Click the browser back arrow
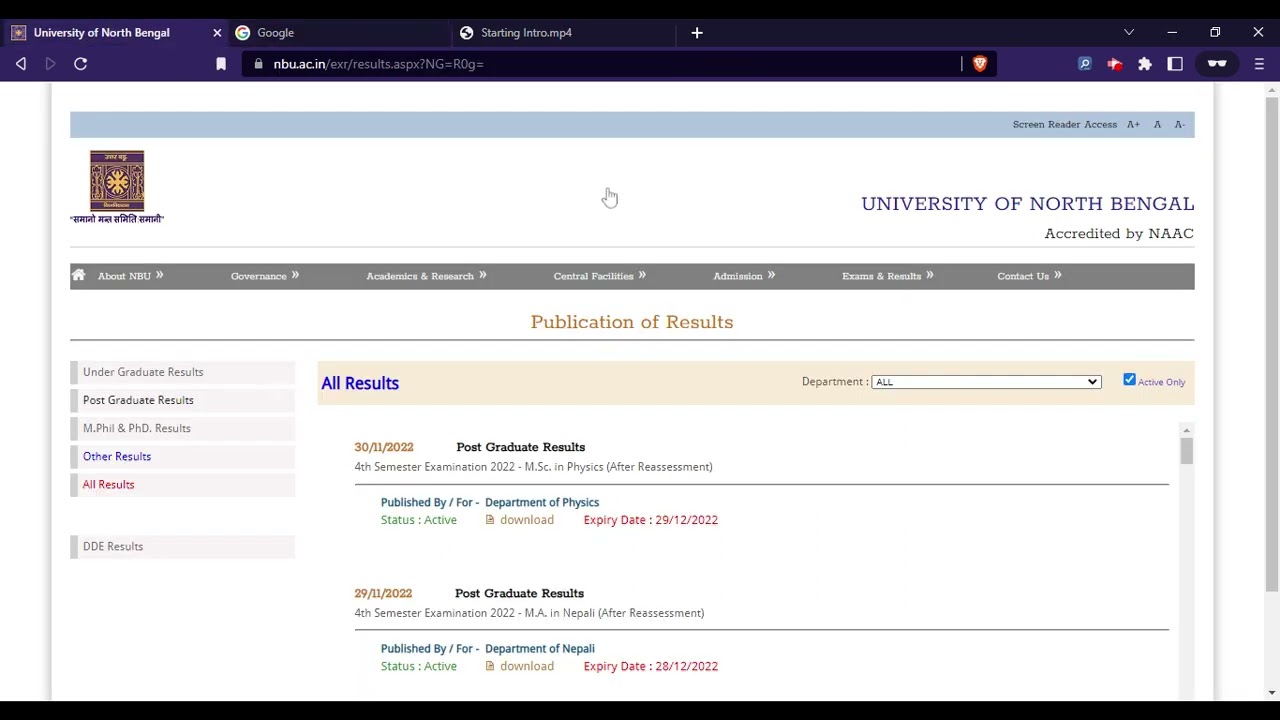The height and width of the screenshot is (720, 1280). point(21,64)
